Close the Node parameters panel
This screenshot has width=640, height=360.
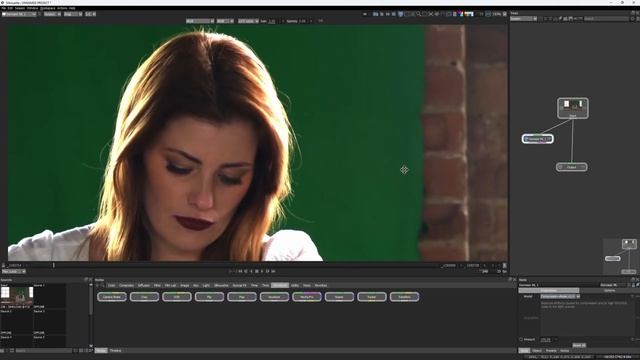[x=638, y=280]
